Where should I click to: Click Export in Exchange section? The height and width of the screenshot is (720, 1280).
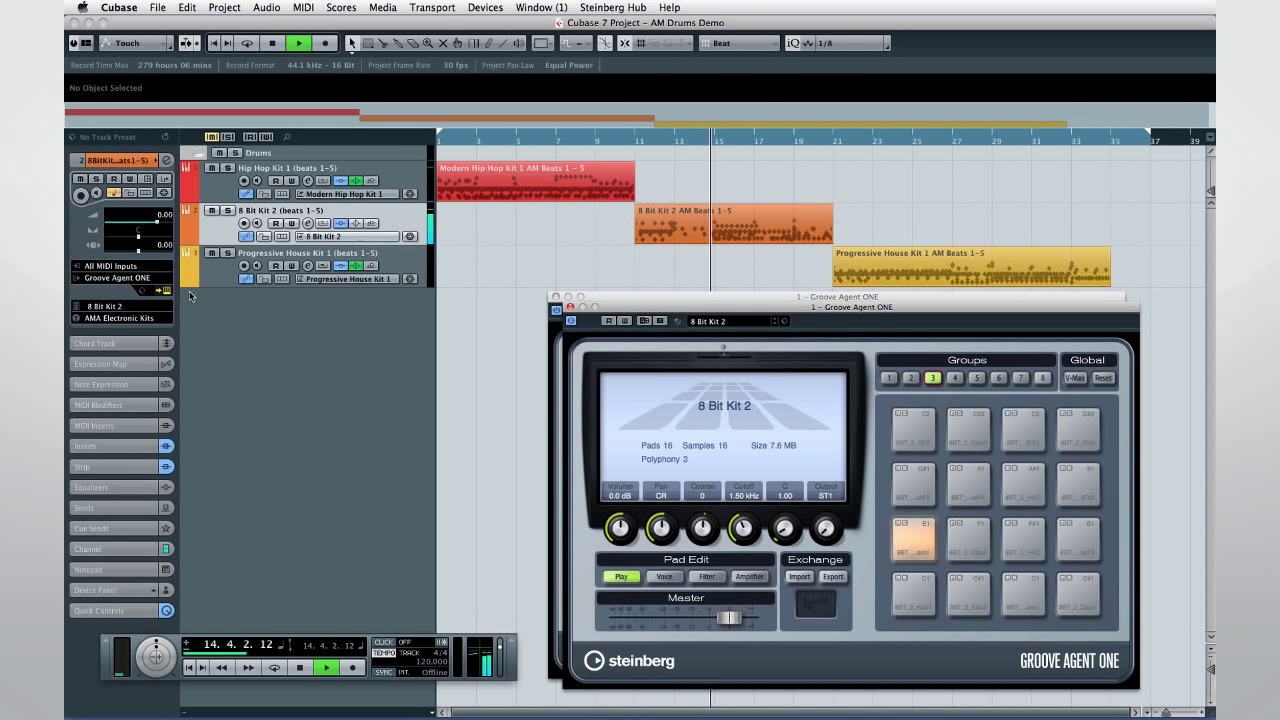point(833,577)
